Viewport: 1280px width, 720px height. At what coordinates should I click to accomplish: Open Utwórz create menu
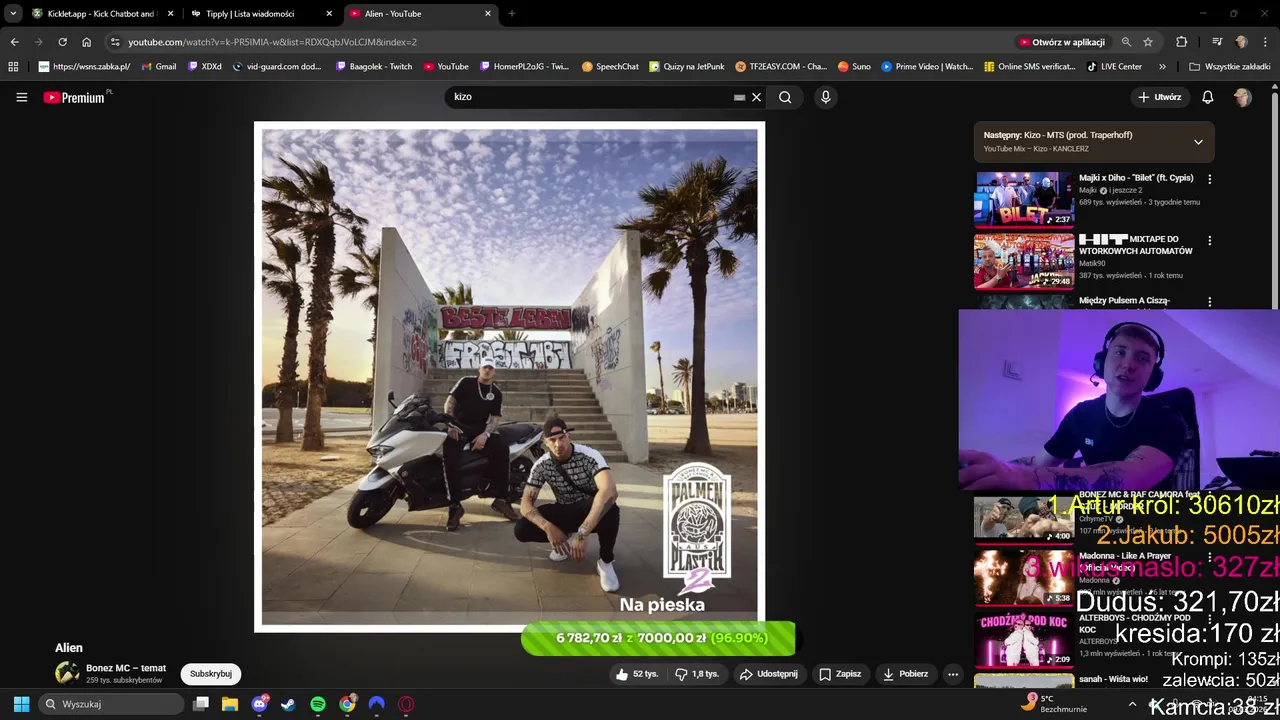coord(1159,97)
